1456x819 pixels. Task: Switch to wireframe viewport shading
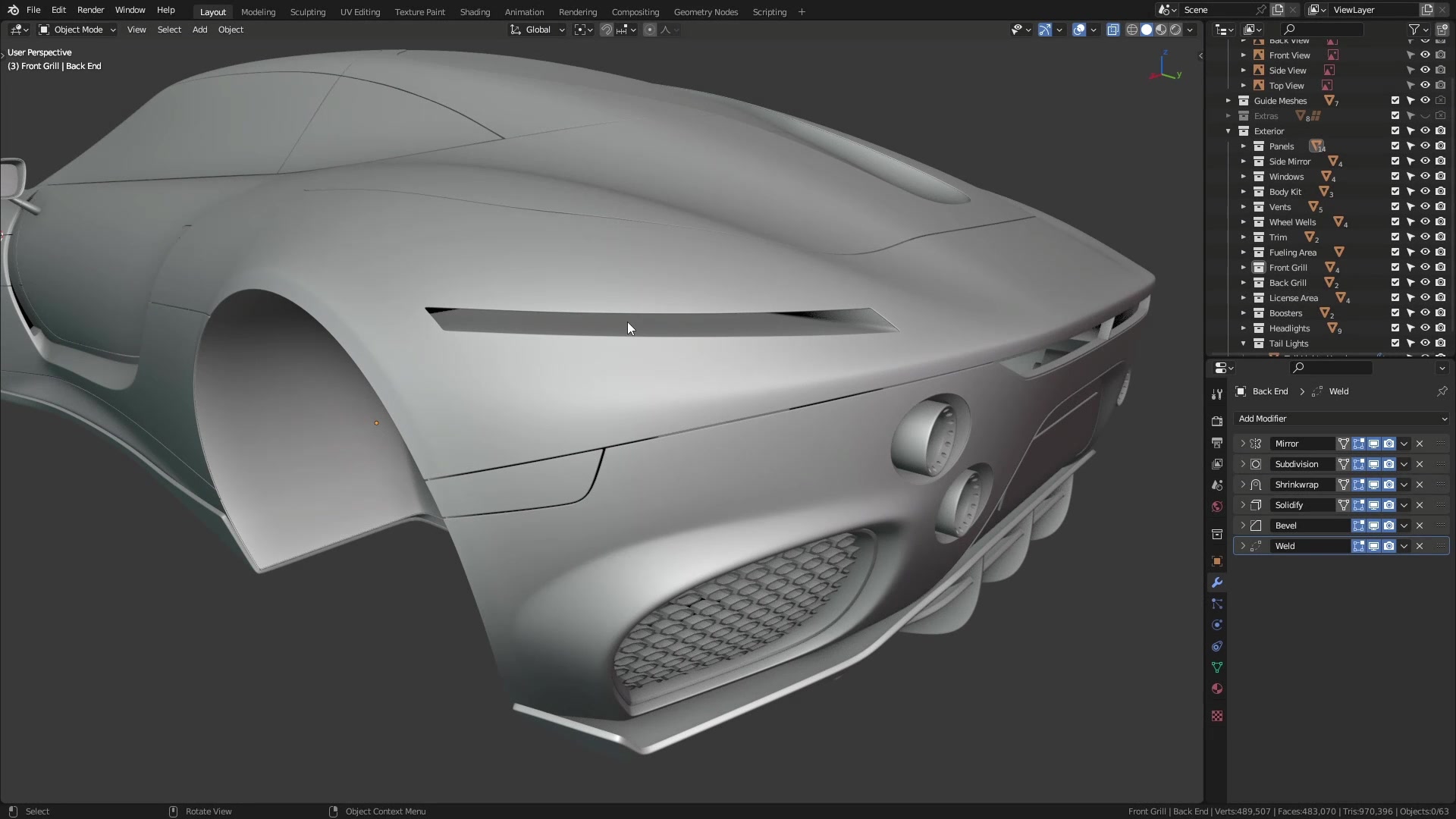[x=1132, y=30]
